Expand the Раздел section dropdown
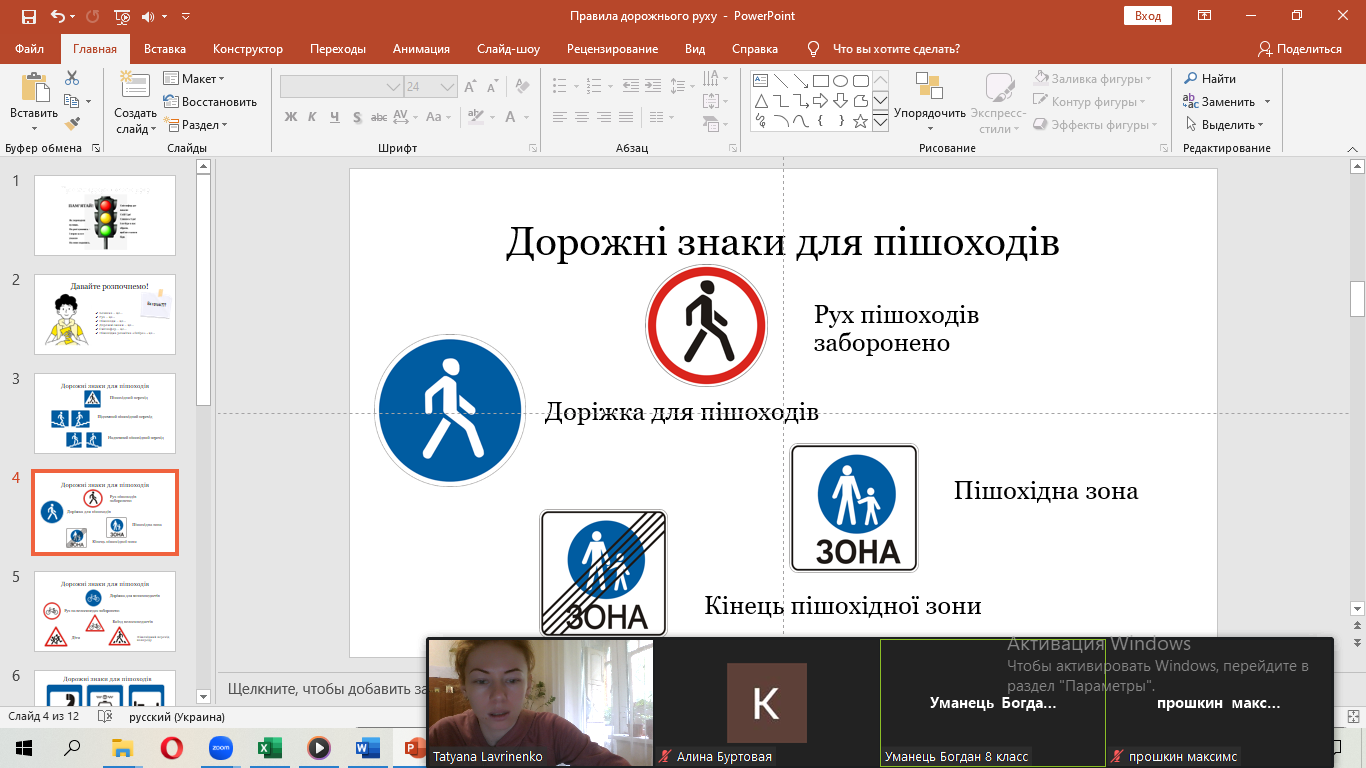1366x768 pixels. (196, 125)
